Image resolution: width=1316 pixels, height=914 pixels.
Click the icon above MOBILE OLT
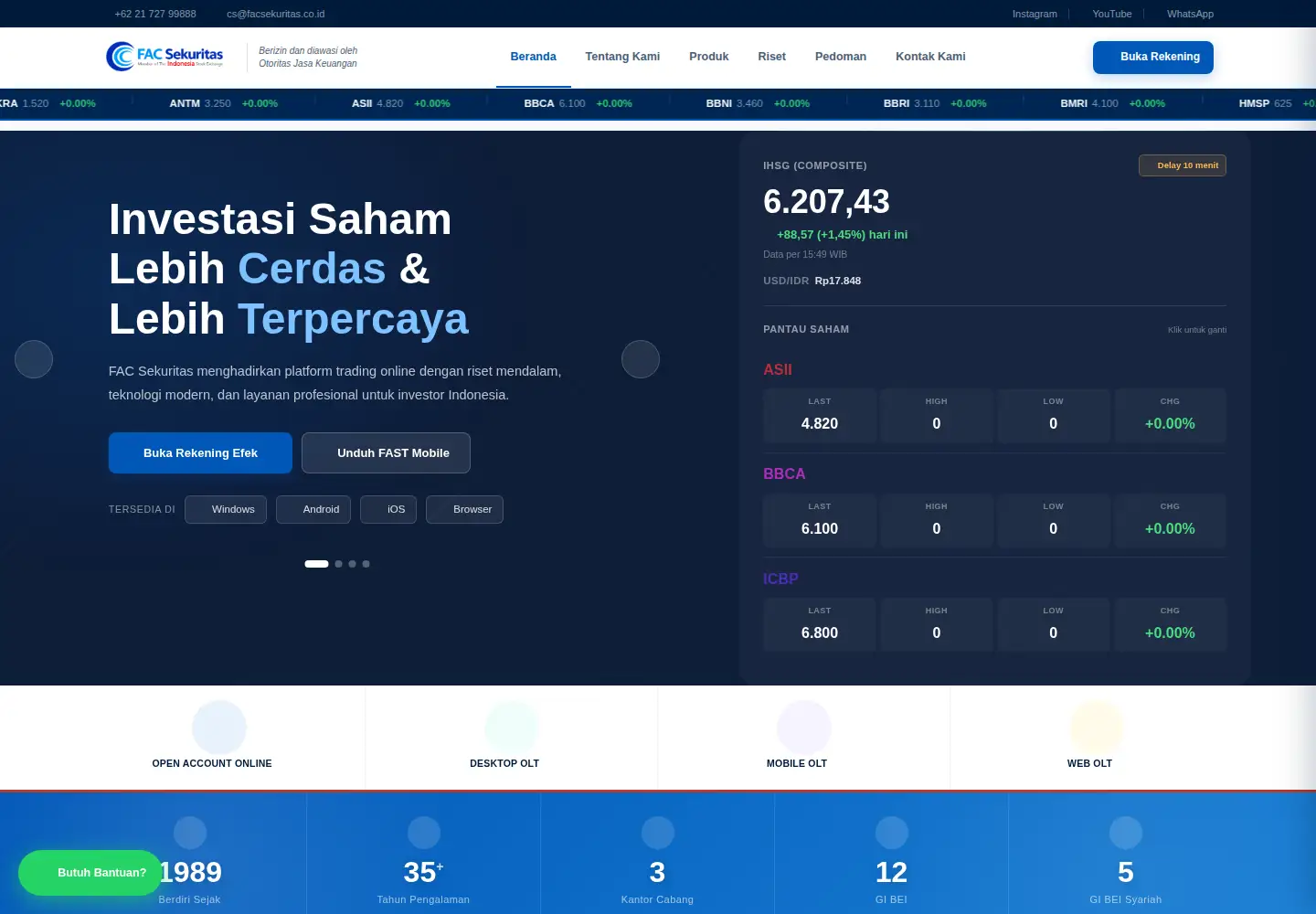click(804, 728)
